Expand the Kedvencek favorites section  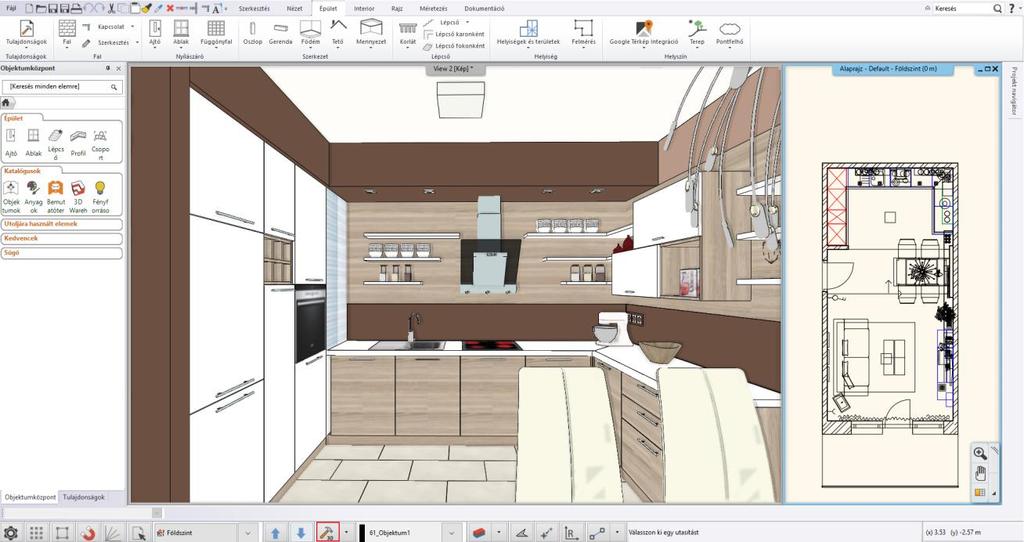(62, 238)
